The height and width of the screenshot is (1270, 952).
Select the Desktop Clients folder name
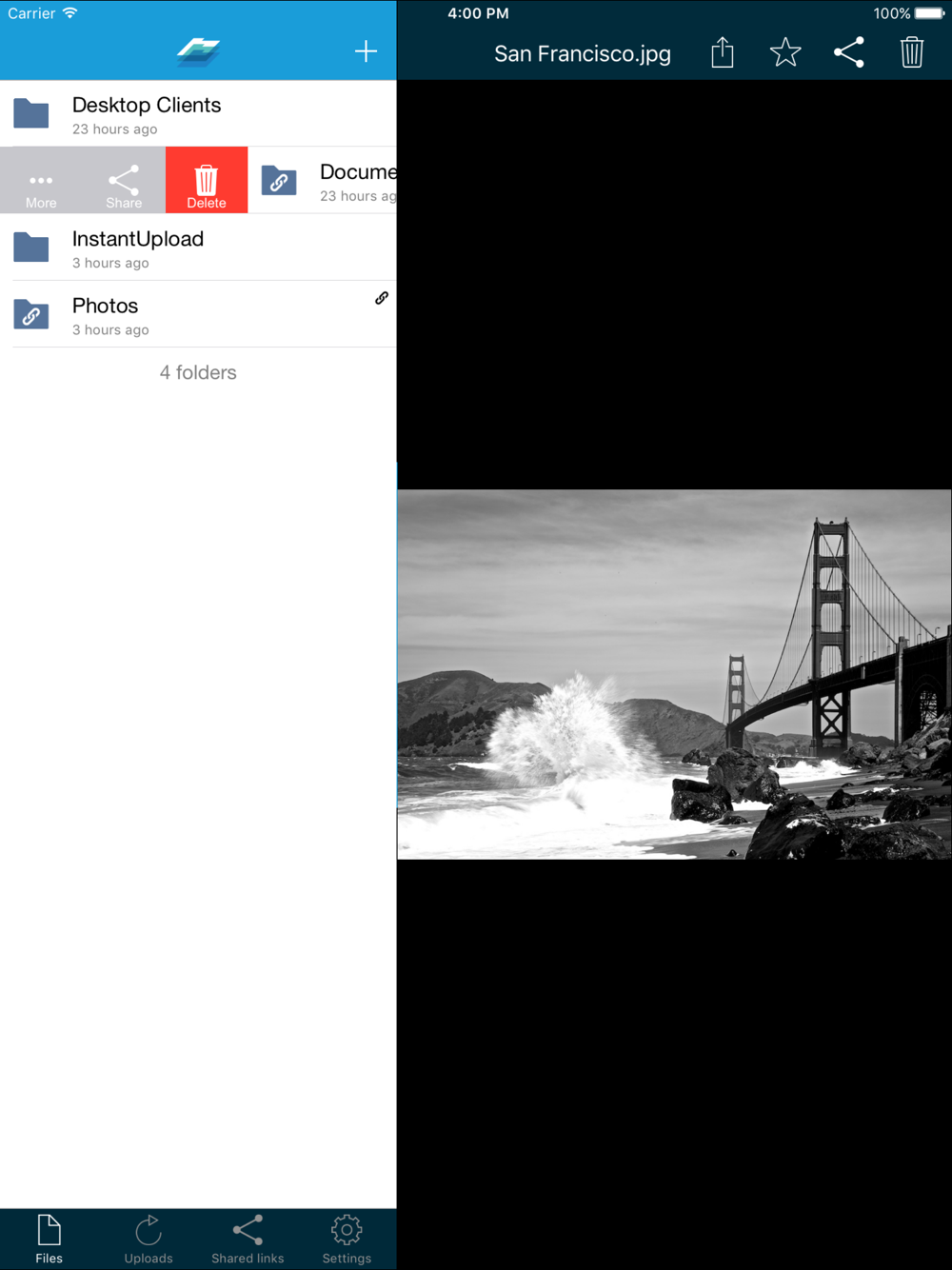(x=147, y=105)
